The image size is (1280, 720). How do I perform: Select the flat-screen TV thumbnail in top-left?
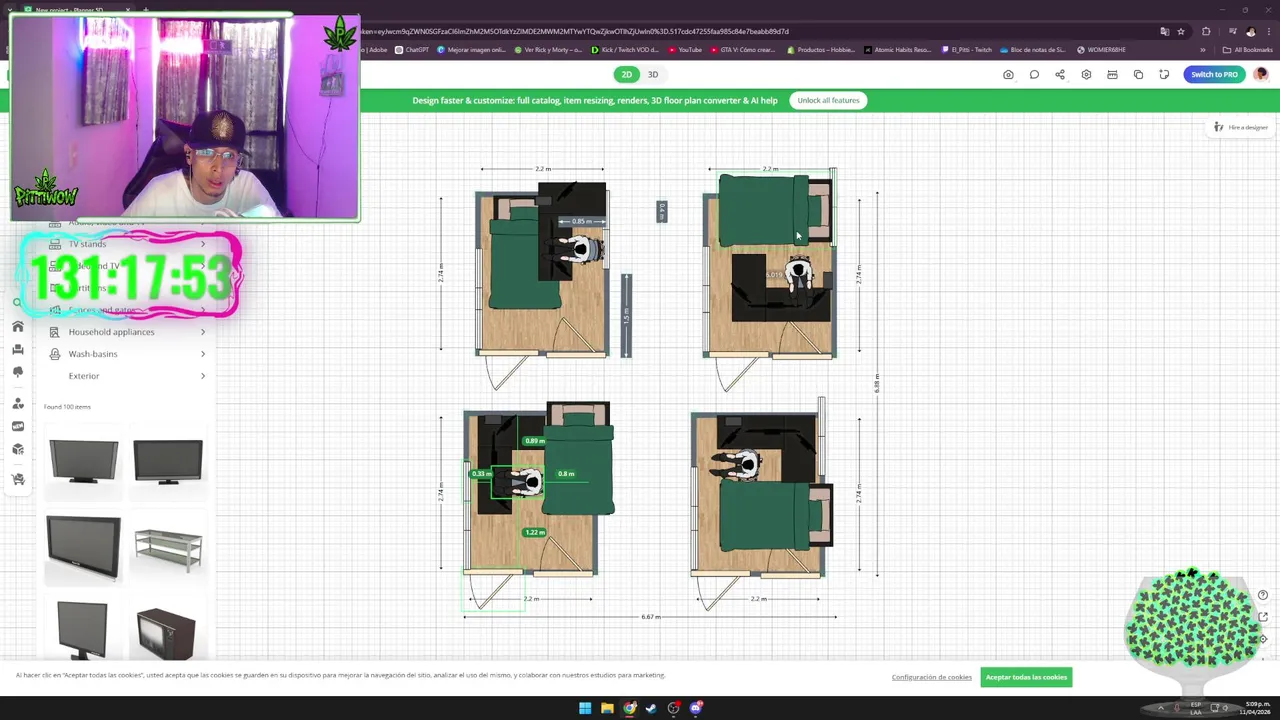[x=84, y=461]
